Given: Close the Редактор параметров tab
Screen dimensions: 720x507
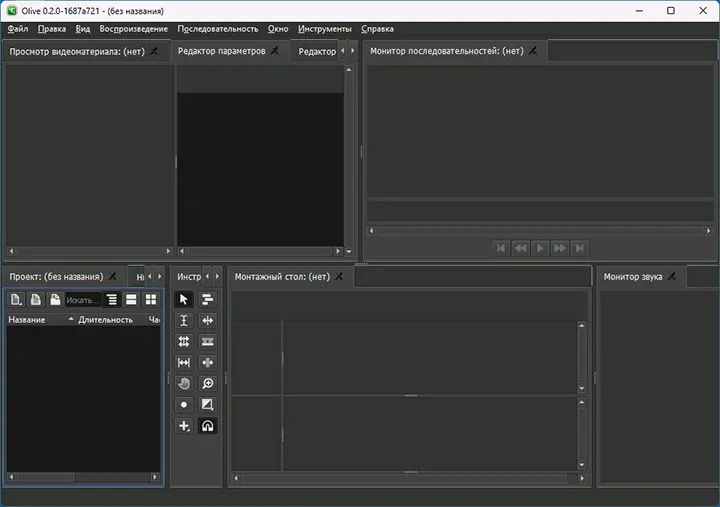Looking at the screenshot, I should tap(275, 51).
